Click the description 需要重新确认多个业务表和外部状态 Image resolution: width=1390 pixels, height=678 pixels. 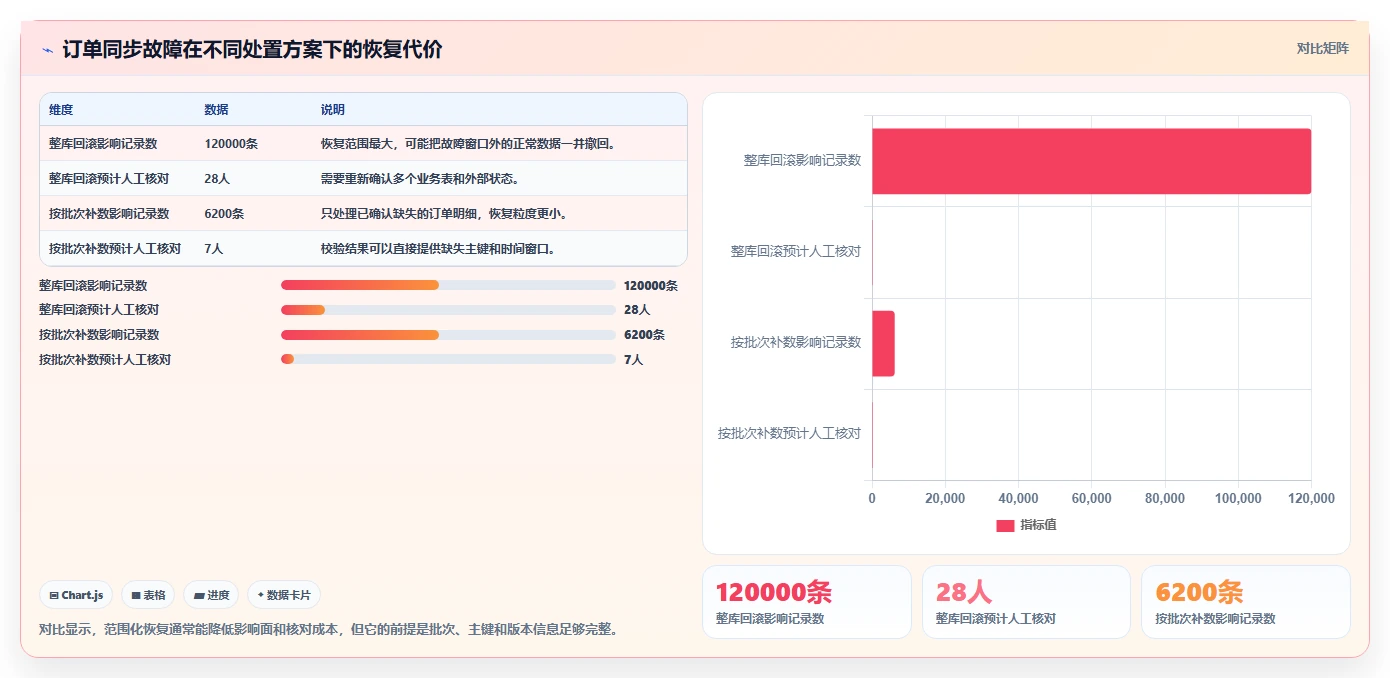[420, 179]
